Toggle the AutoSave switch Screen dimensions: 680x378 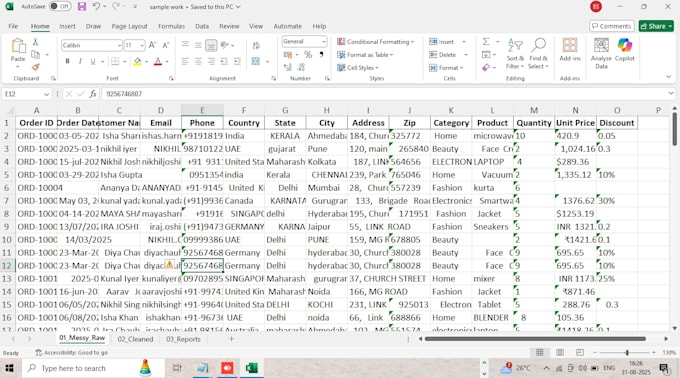[x=60, y=7]
